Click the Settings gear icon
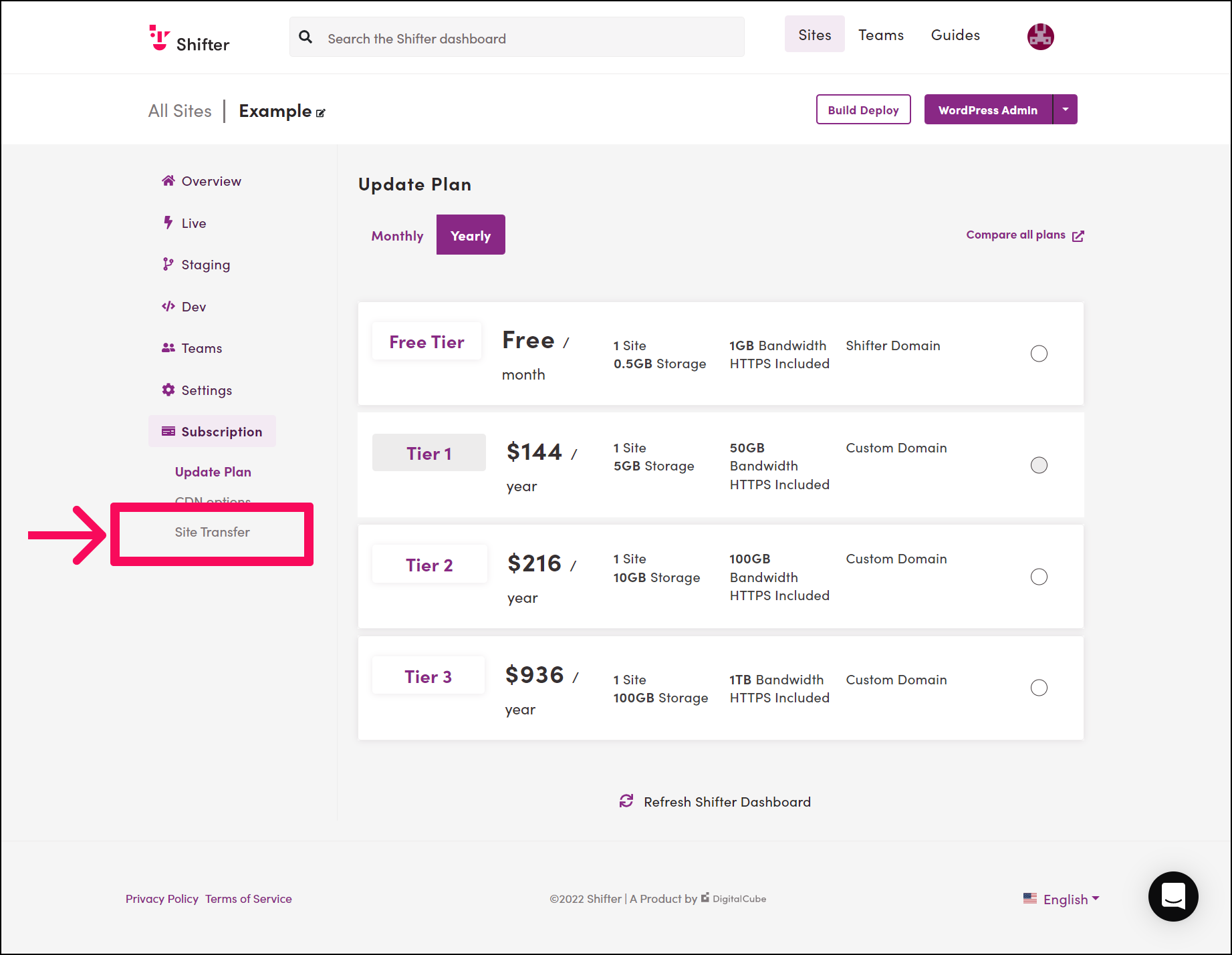 (x=168, y=390)
